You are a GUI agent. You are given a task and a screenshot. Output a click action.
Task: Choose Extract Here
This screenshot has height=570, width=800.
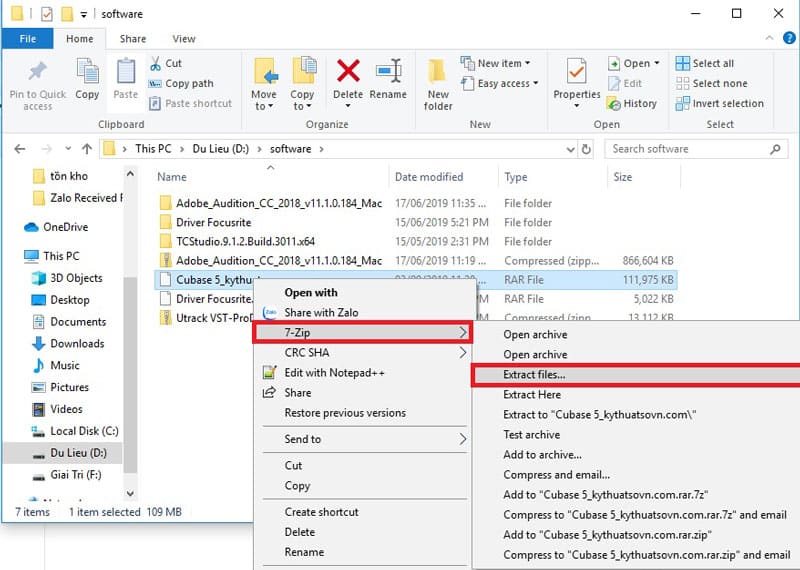pyautogui.click(x=532, y=394)
